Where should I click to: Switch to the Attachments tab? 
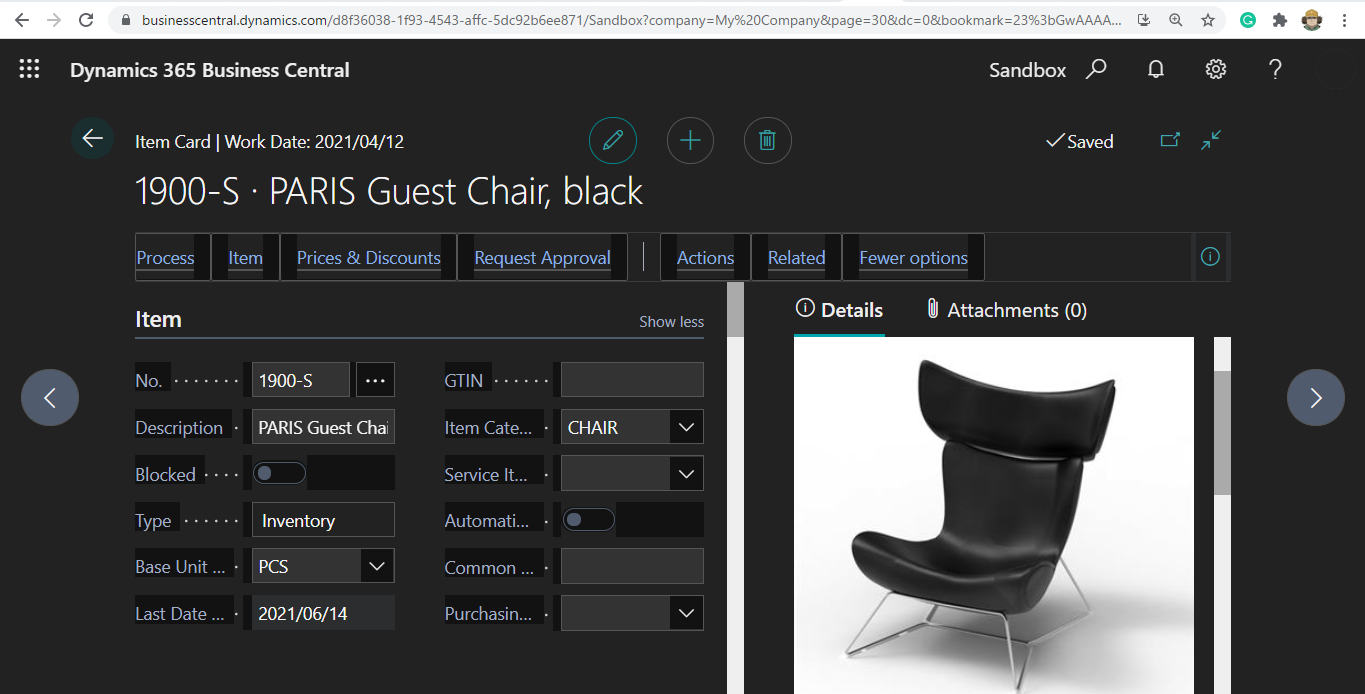tap(1005, 310)
